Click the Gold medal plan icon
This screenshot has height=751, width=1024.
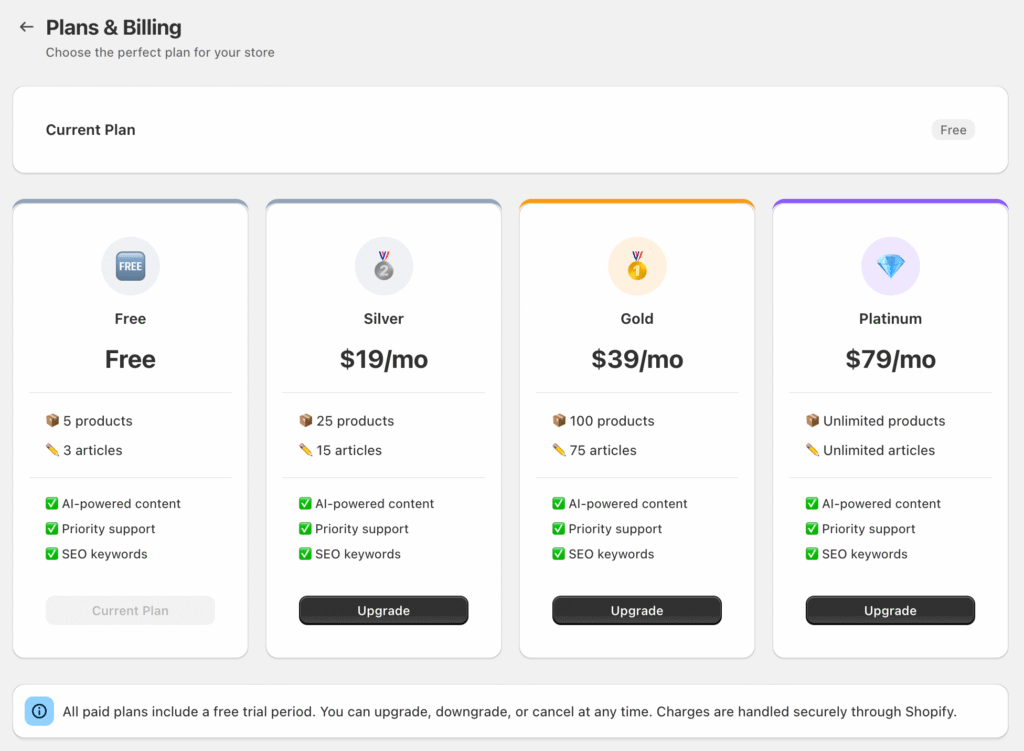[637, 266]
